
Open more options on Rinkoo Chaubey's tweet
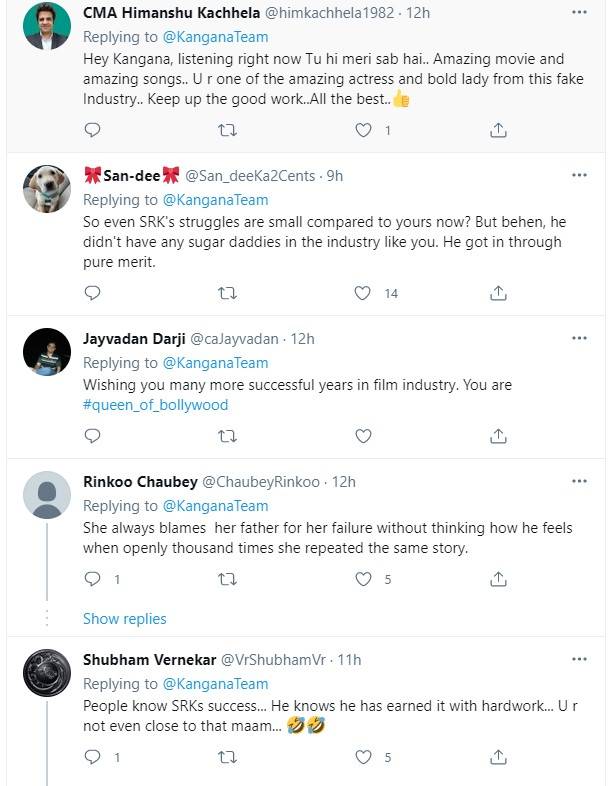coord(579,481)
